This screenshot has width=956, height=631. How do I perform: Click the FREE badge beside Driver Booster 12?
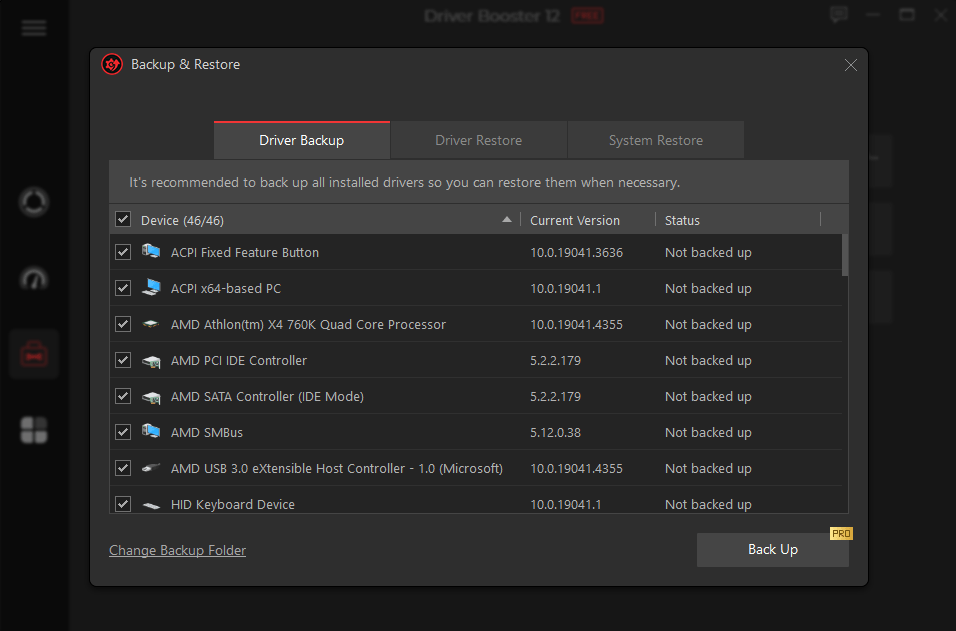point(587,15)
